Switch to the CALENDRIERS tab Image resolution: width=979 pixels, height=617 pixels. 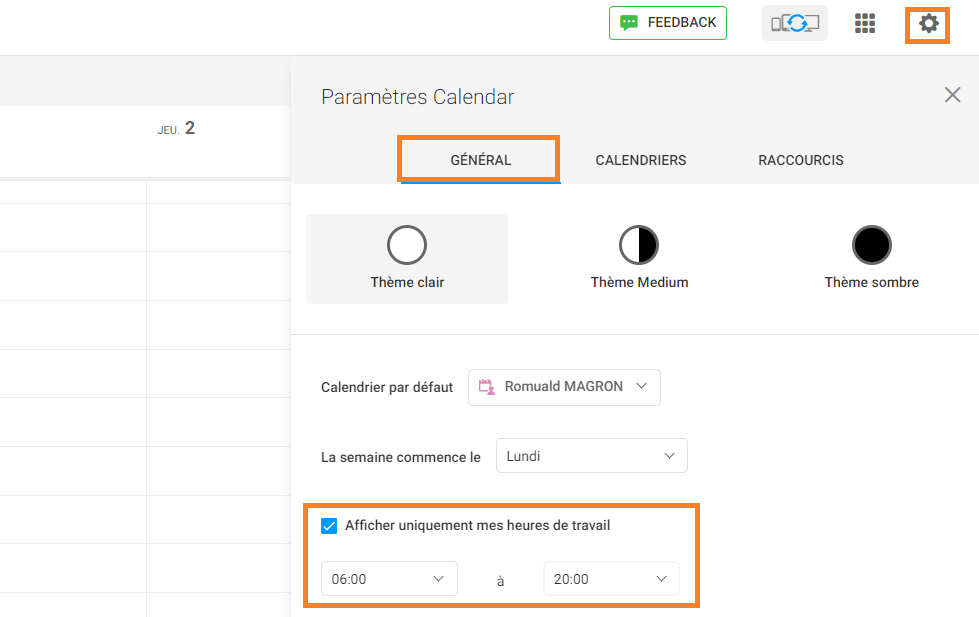pos(641,160)
